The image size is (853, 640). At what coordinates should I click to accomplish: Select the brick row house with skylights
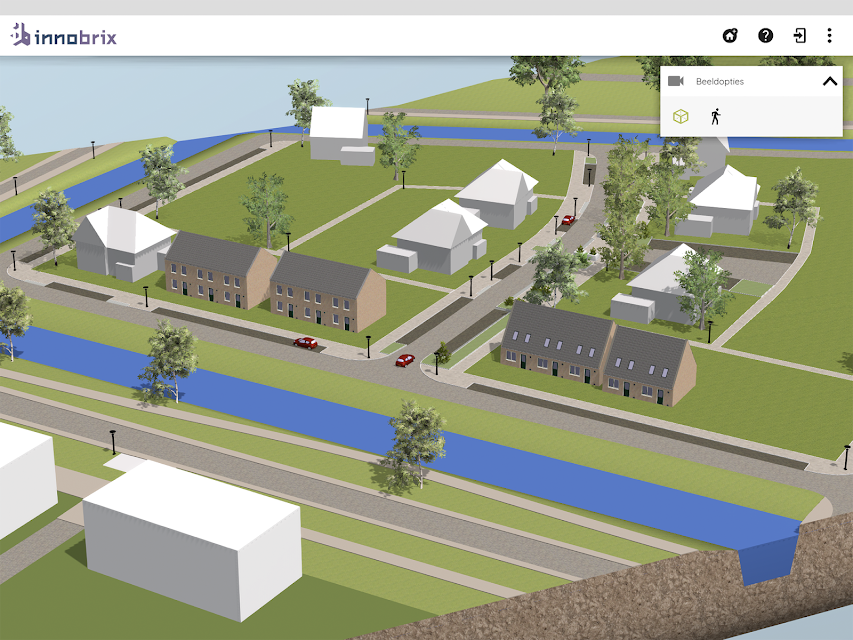click(598, 354)
